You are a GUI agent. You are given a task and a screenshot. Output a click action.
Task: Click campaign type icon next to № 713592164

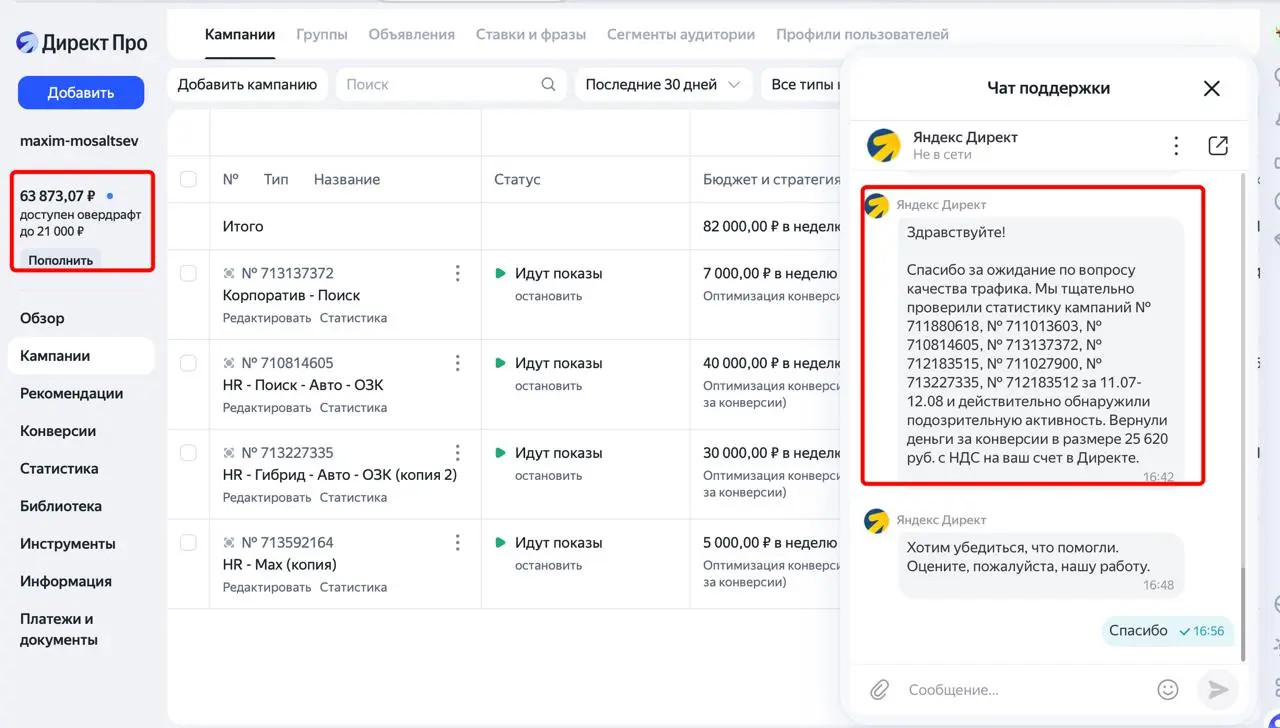click(x=230, y=543)
